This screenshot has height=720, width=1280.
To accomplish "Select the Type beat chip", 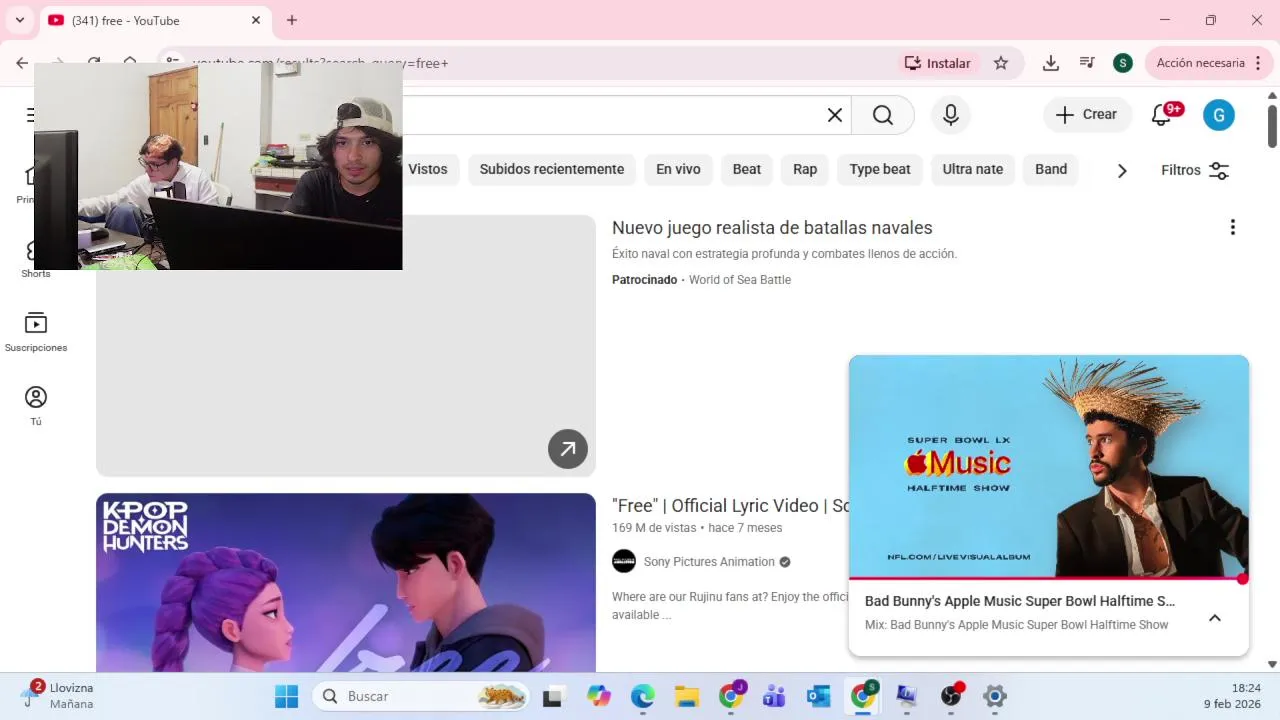I will pyautogui.click(x=880, y=169).
